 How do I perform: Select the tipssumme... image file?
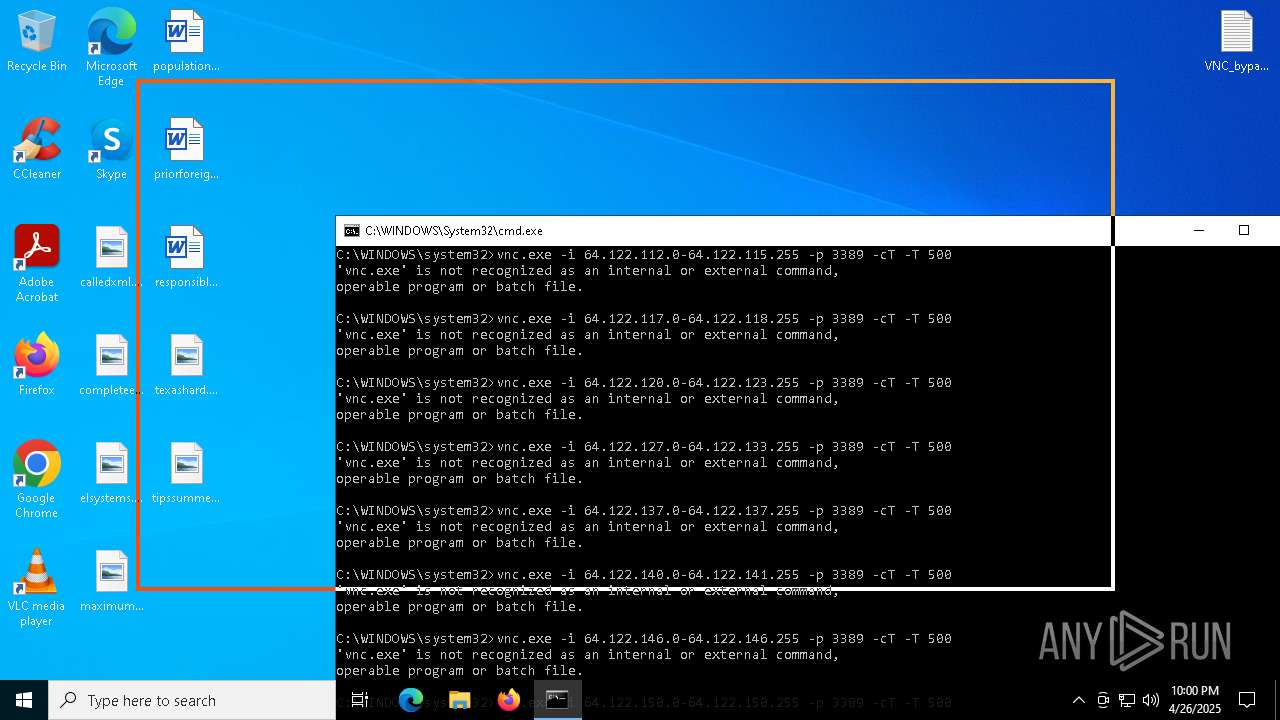[186, 474]
